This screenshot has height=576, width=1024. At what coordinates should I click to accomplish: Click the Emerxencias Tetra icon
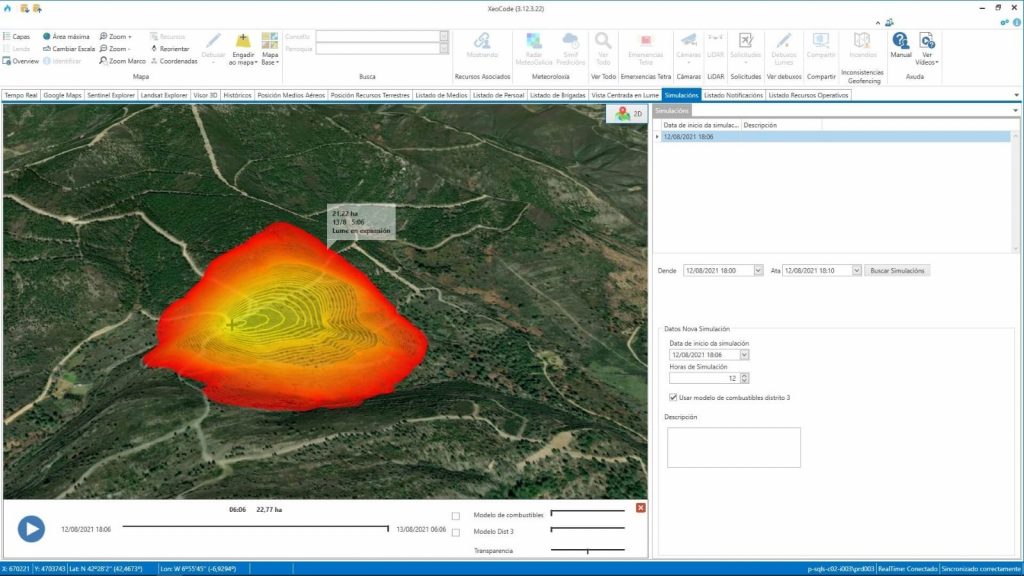644,47
